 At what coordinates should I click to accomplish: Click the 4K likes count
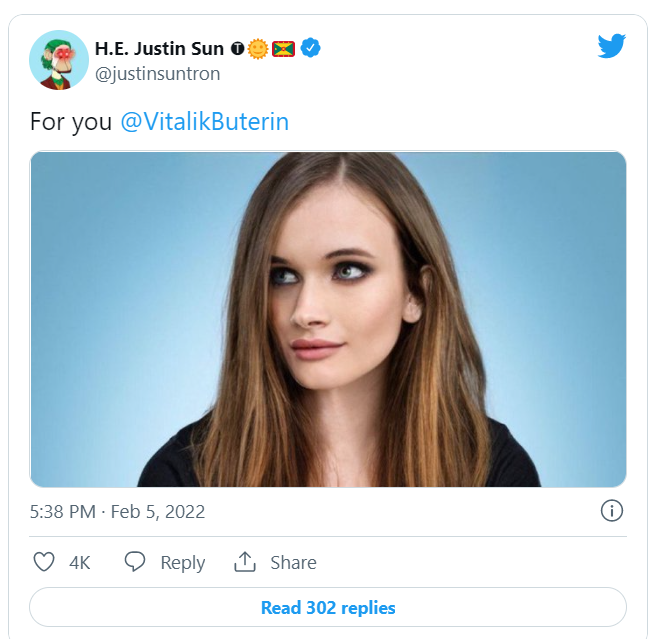[x=80, y=563]
